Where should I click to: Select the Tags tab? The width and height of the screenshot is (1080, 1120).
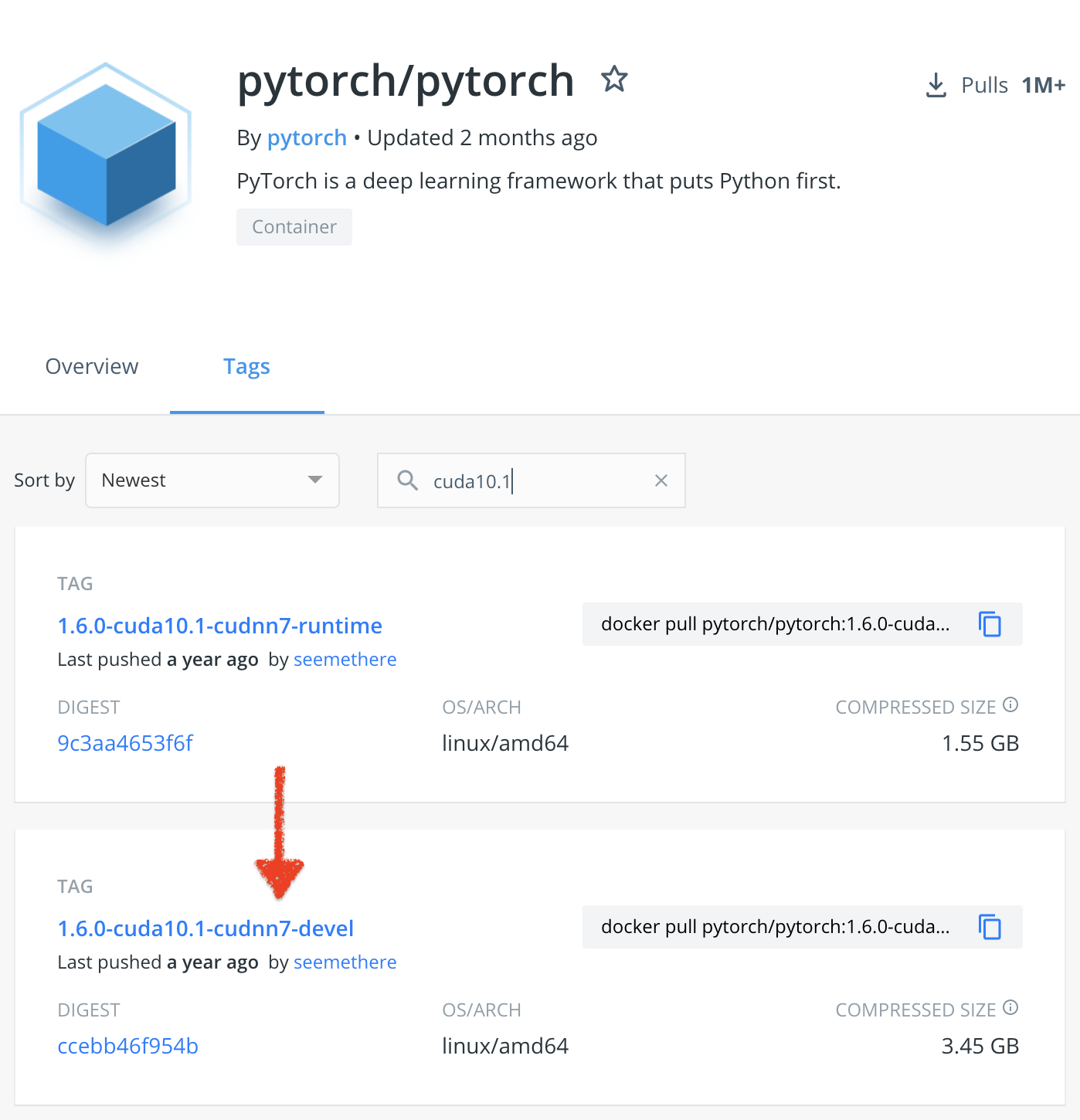(246, 366)
